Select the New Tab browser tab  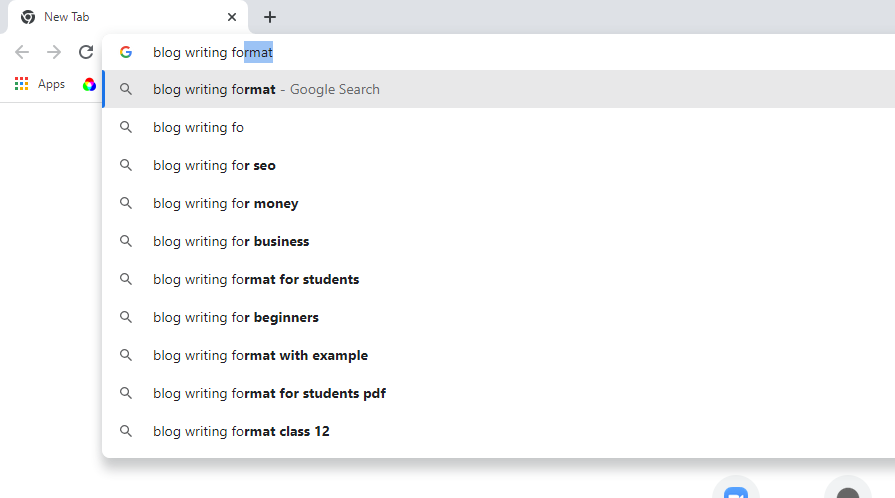(x=120, y=17)
